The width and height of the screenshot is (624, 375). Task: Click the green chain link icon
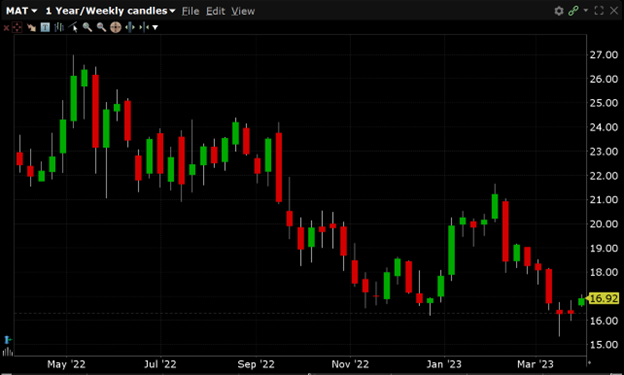(x=573, y=11)
